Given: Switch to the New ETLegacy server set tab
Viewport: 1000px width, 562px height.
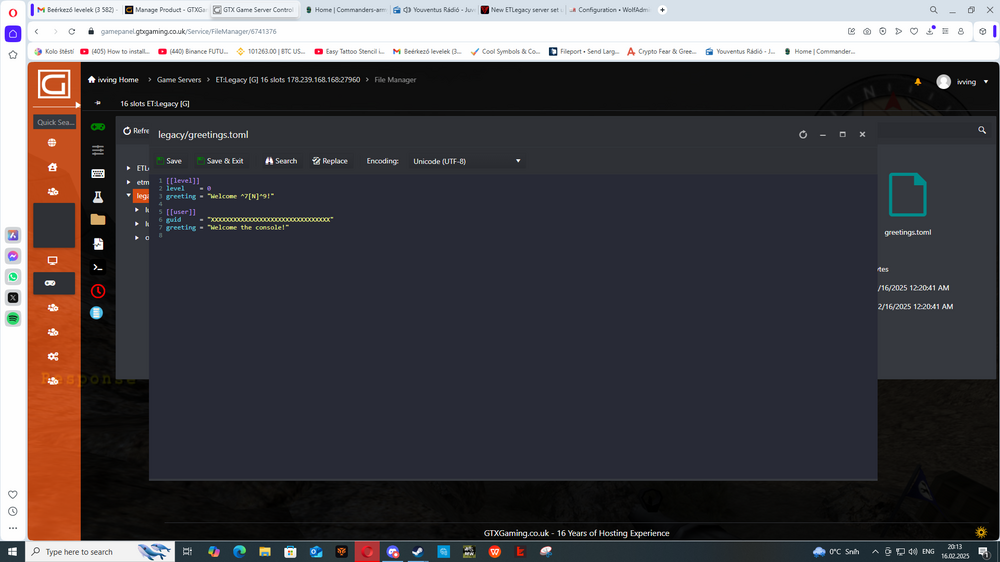Looking at the screenshot, I should click(x=522, y=10).
